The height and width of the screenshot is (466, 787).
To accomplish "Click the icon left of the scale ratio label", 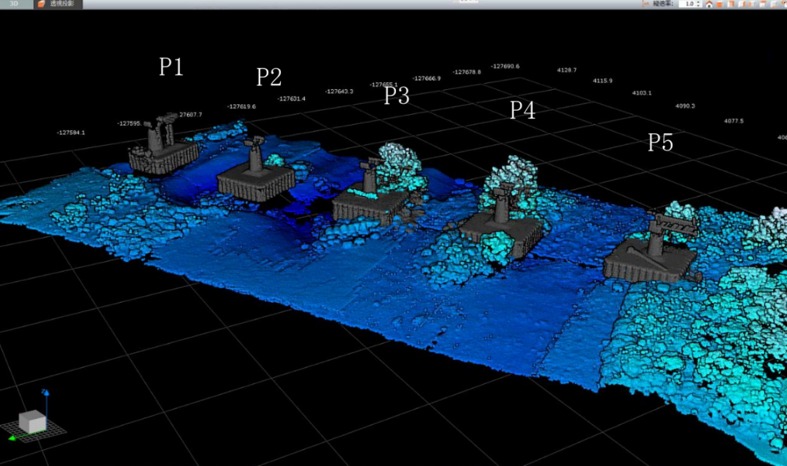I will point(645,4).
